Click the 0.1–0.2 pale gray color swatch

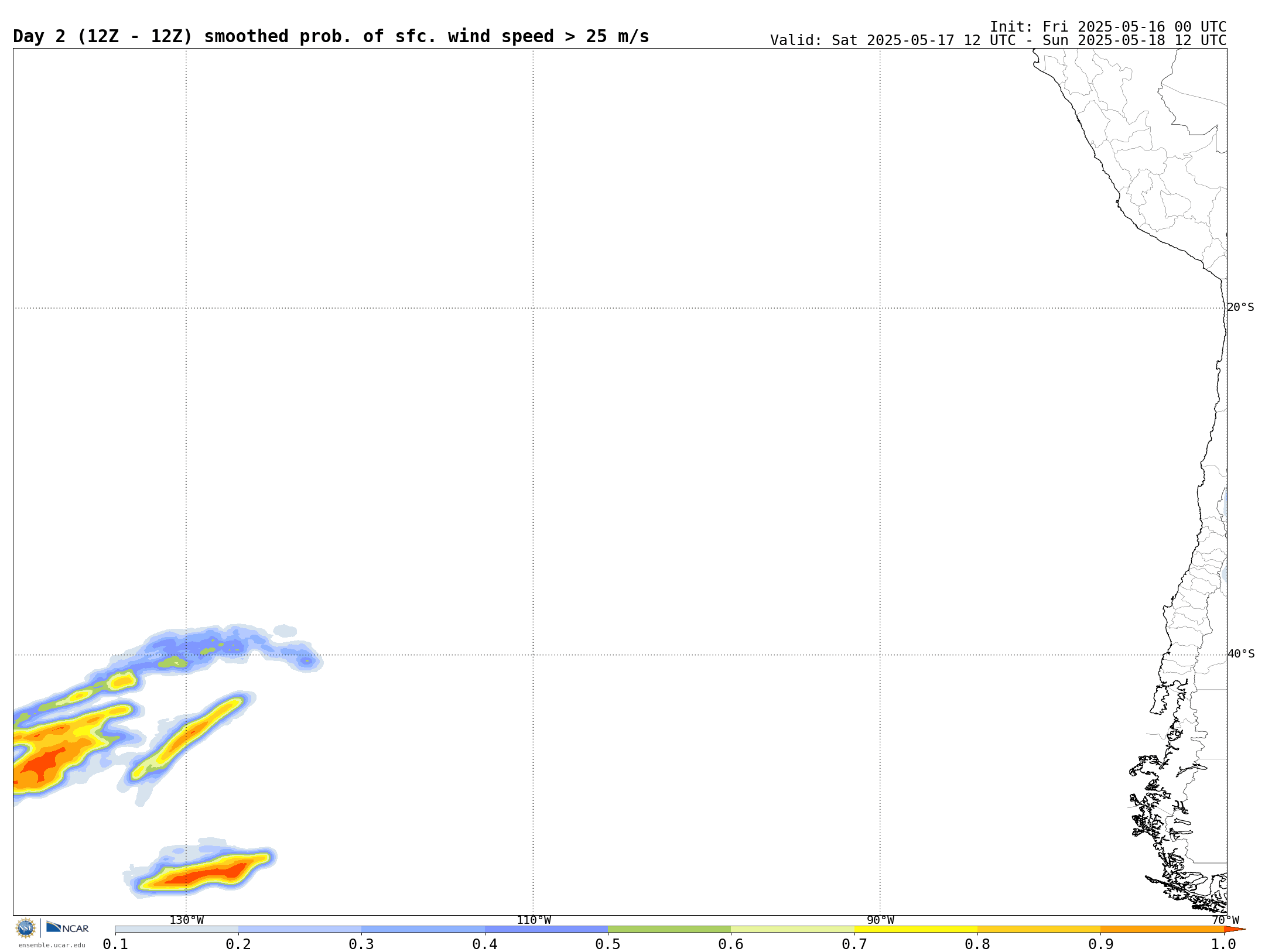click(177, 929)
